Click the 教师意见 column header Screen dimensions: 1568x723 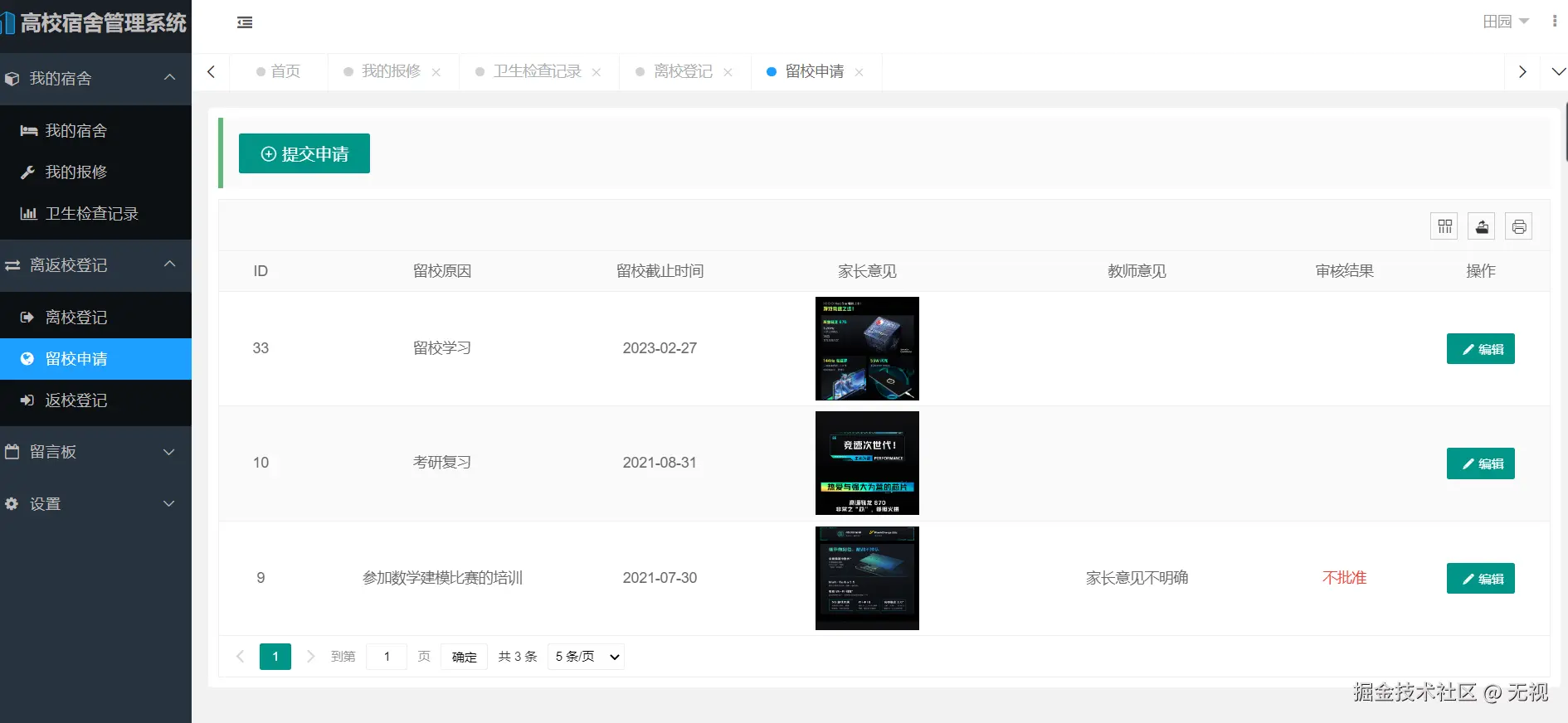1137,271
